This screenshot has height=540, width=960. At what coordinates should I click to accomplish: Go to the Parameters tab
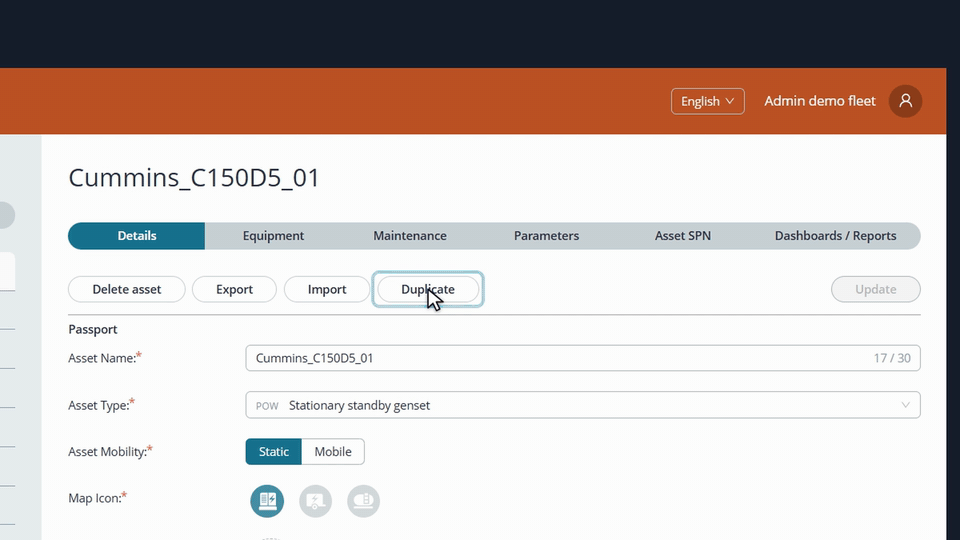pyautogui.click(x=546, y=236)
